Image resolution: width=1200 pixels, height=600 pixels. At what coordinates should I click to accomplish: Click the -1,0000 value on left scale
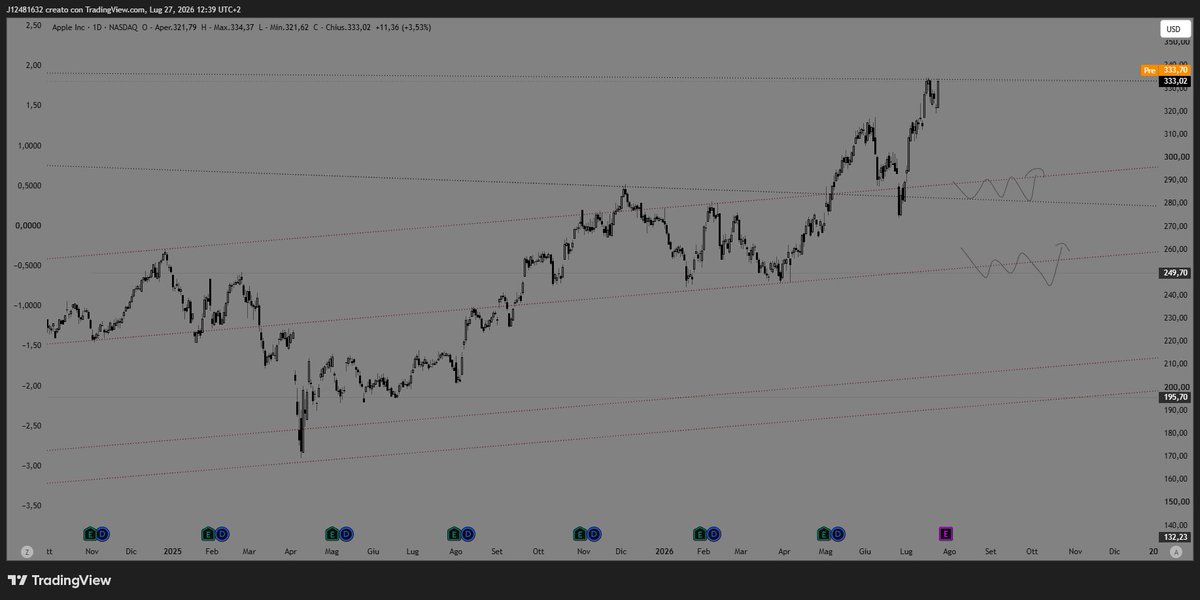pyautogui.click(x=30, y=306)
